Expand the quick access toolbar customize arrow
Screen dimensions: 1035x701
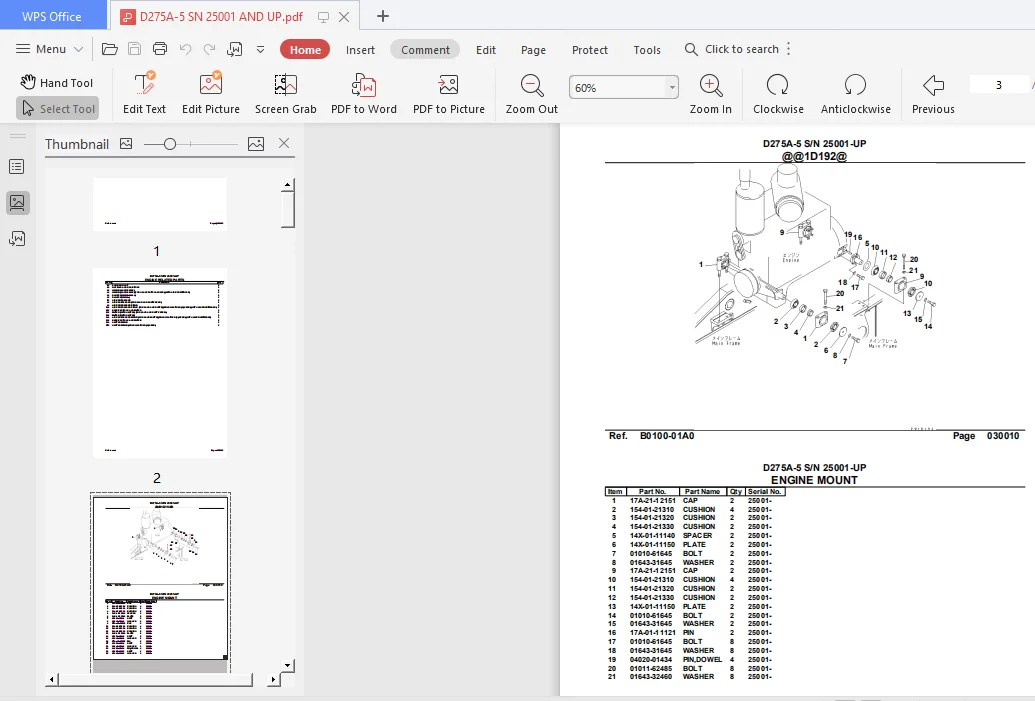pyautogui.click(x=261, y=50)
